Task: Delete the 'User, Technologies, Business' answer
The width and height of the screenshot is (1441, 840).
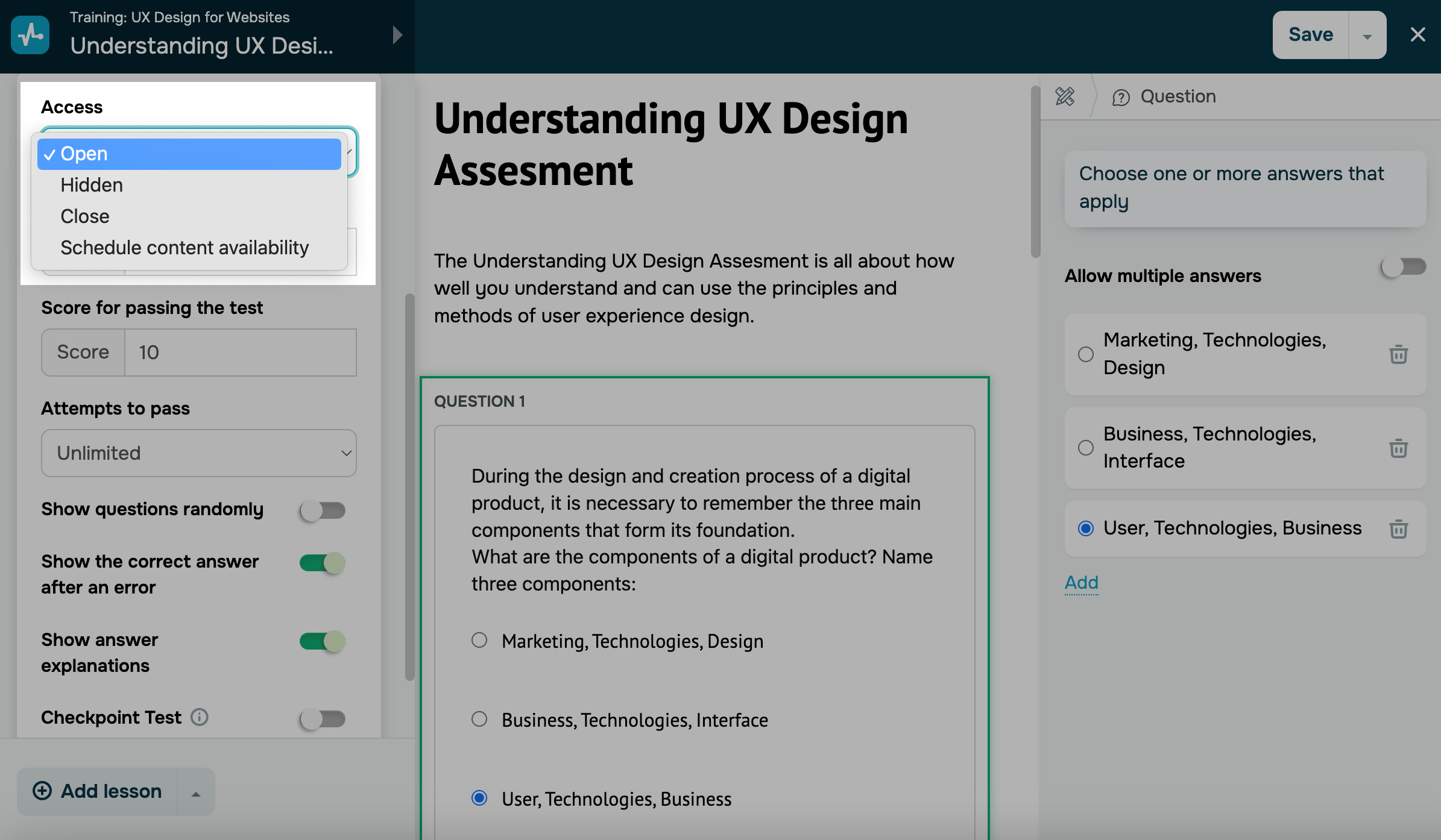Action: pos(1398,529)
